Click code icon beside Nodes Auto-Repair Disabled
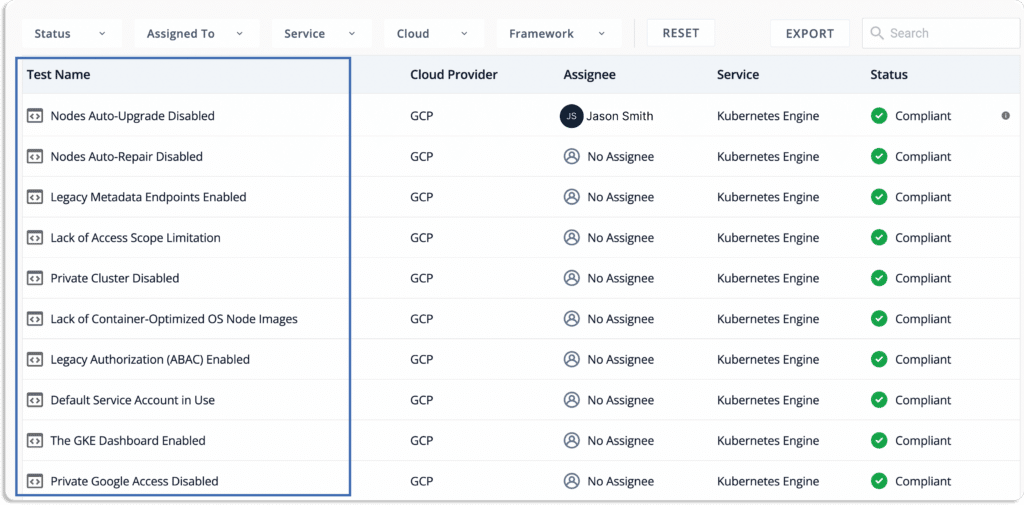Viewport: 1024px width, 505px height. click(x=34, y=157)
